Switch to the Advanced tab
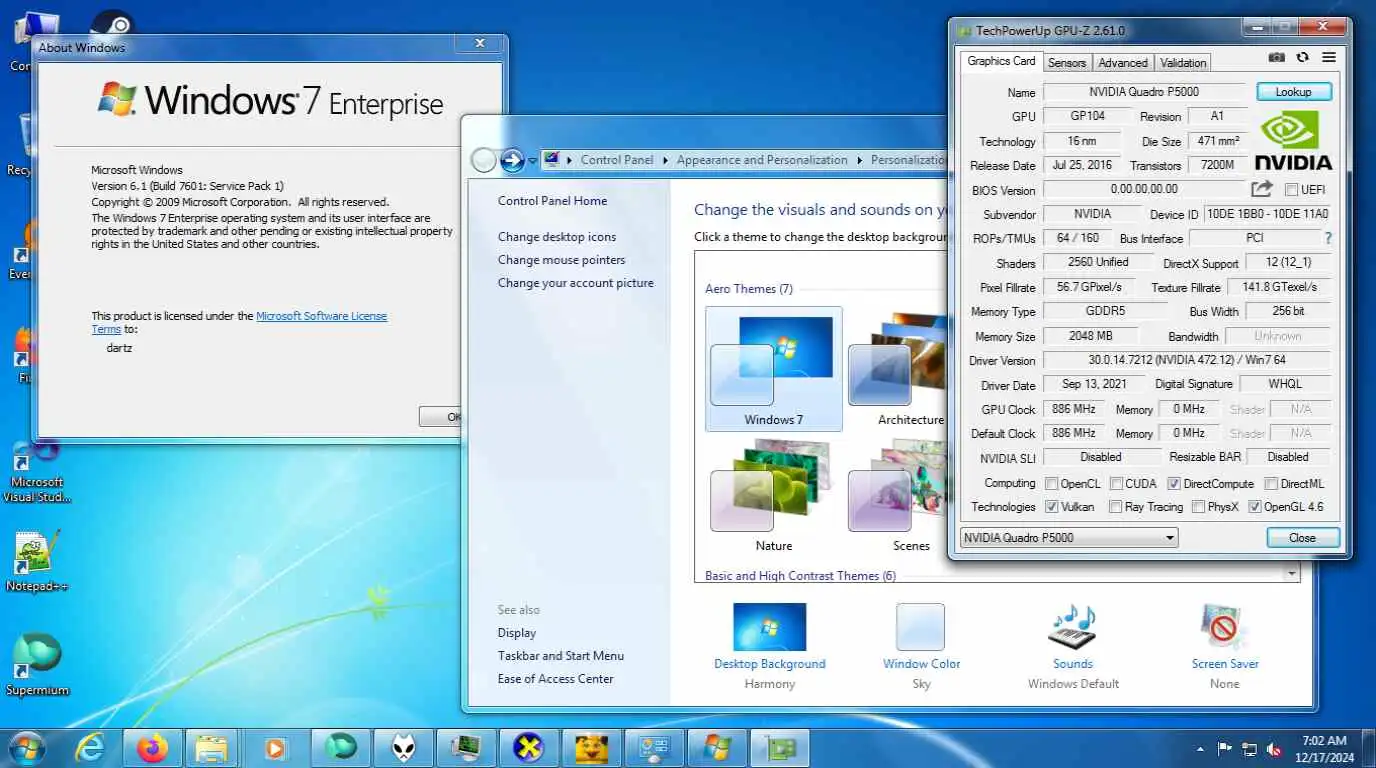This screenshot has width=1376, height=768. click(1123, 62)
